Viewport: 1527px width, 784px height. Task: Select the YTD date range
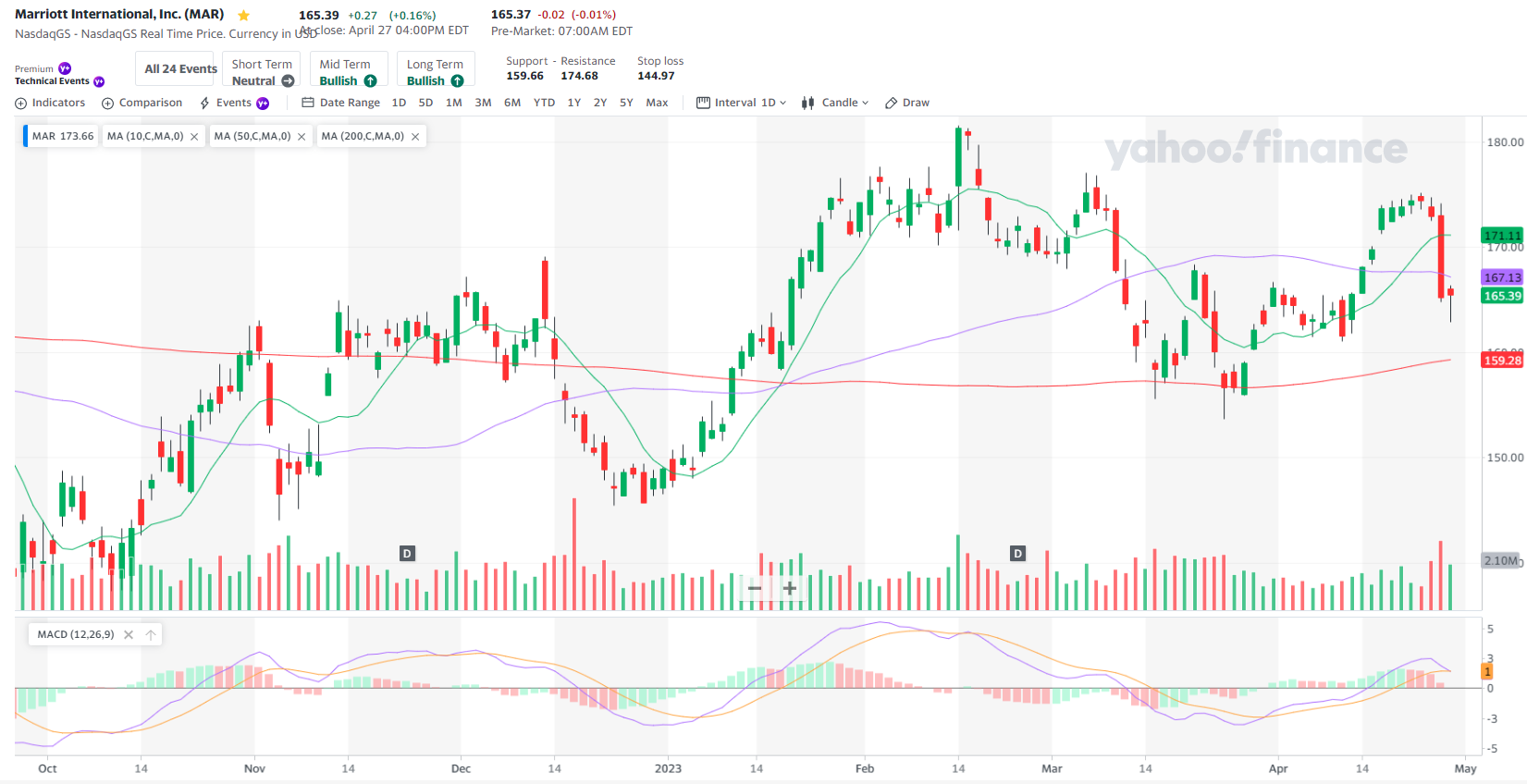(544, 103)
